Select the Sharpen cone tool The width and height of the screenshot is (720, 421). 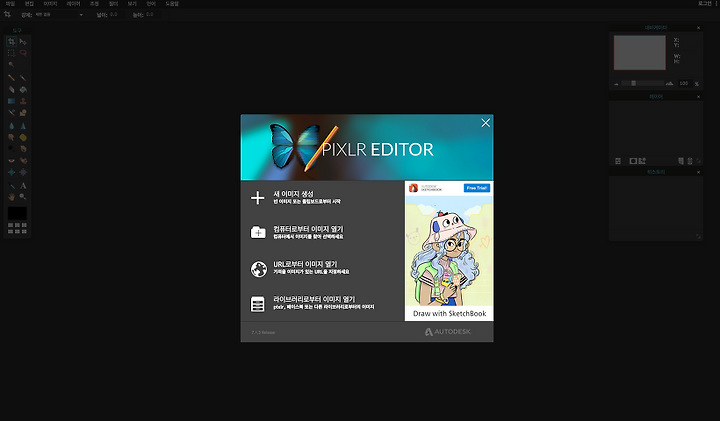23,126
